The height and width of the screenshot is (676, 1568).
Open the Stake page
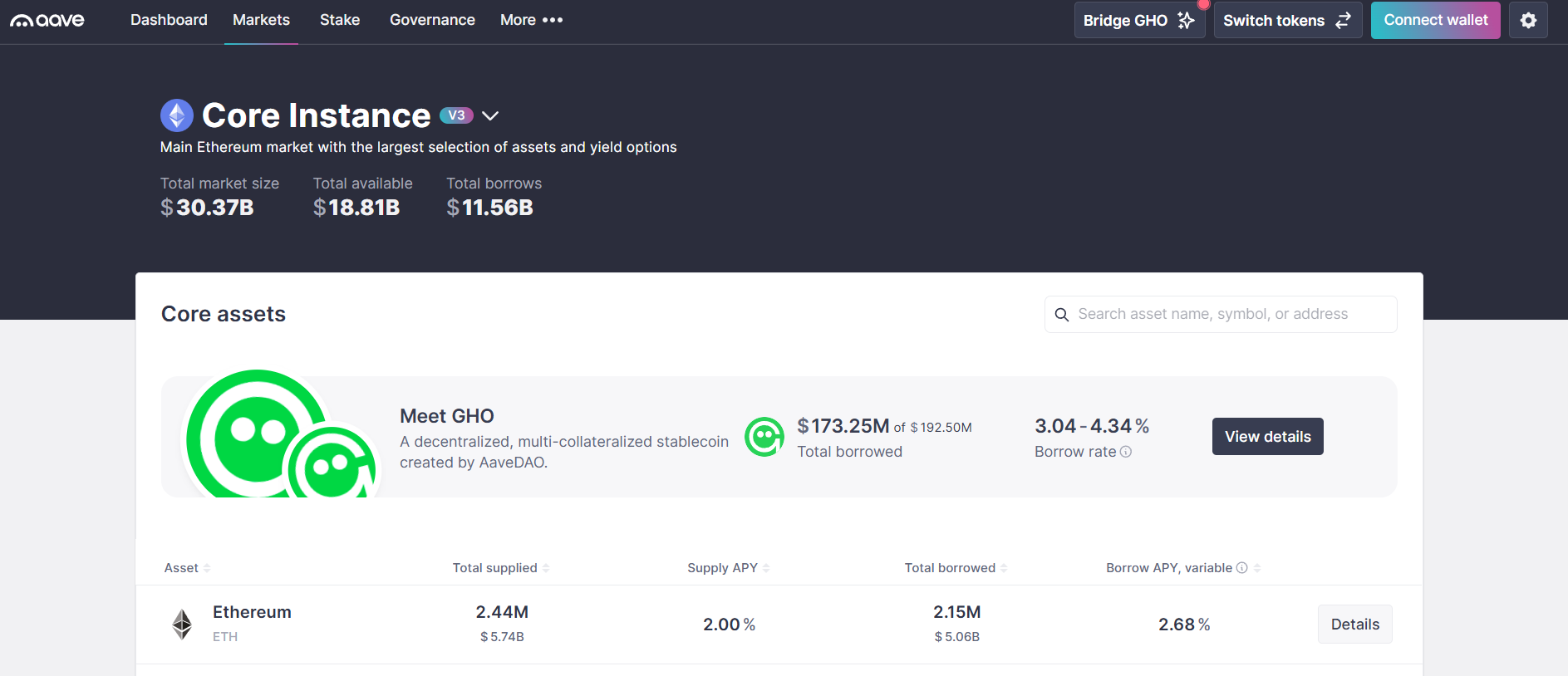(x=340, y=20)
